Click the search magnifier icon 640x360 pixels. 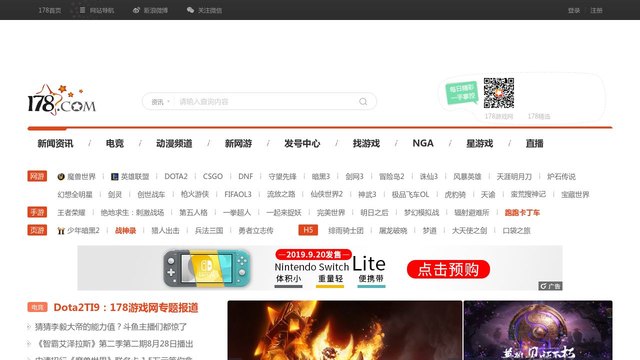click(x=363, y=102)
